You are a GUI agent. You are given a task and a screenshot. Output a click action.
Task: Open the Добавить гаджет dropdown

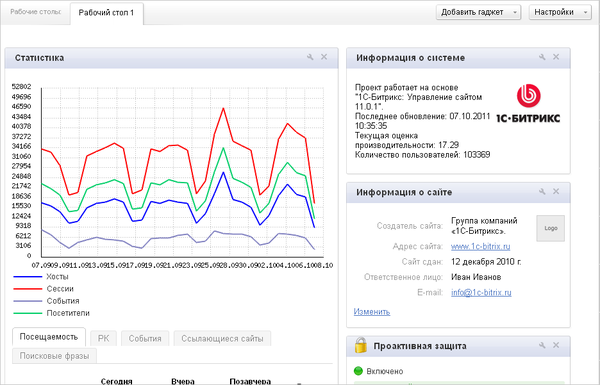pyautogui.click(x=478, y=12)
